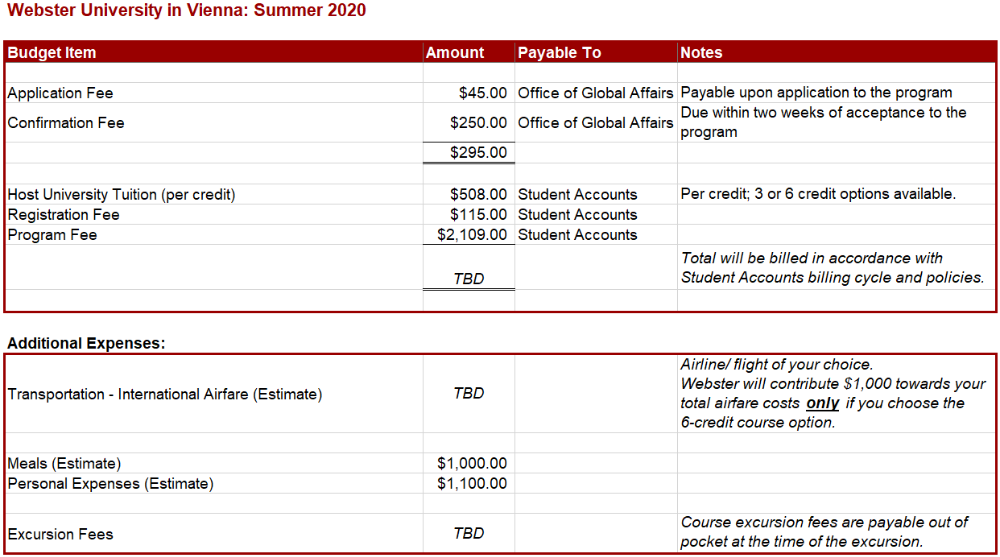Click Host University Tuition (per credit) cell

[121, 195]
